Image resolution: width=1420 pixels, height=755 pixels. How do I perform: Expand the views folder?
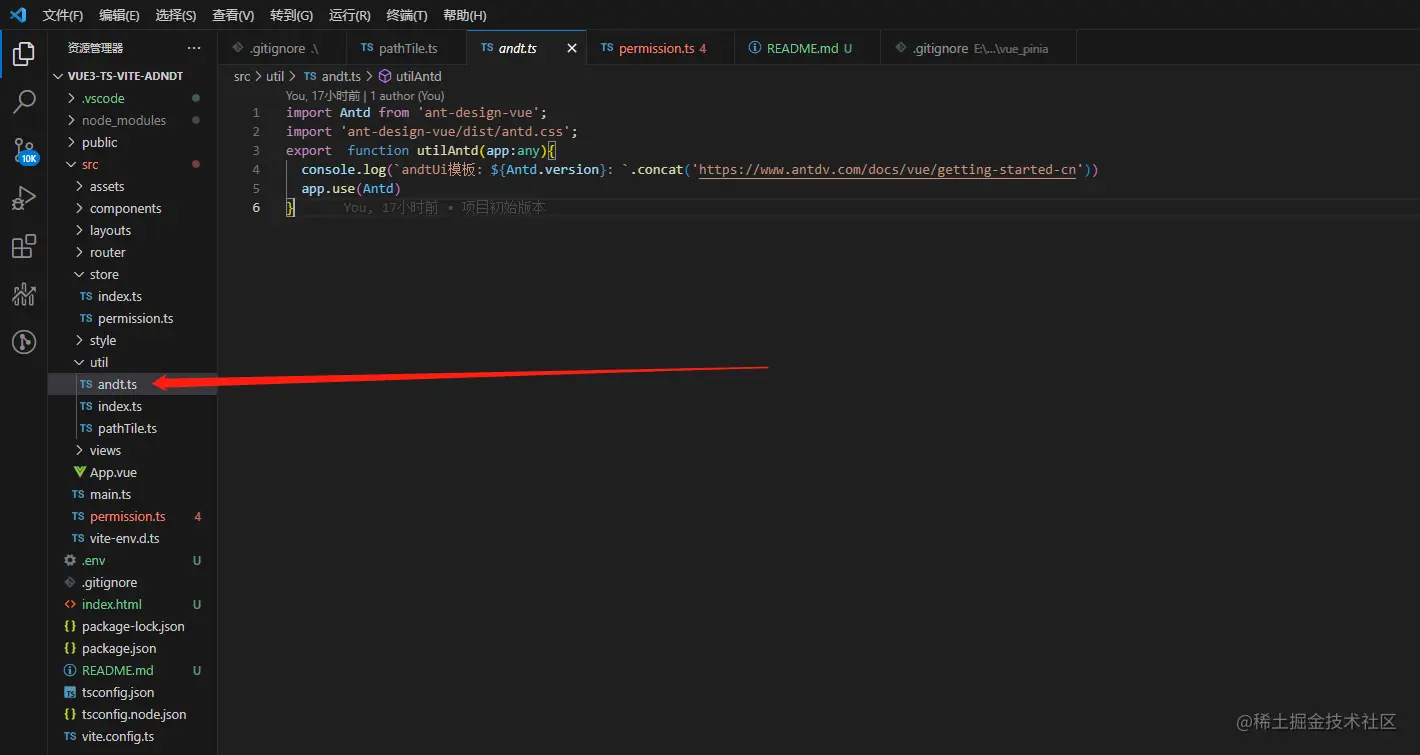click(79, 450)
